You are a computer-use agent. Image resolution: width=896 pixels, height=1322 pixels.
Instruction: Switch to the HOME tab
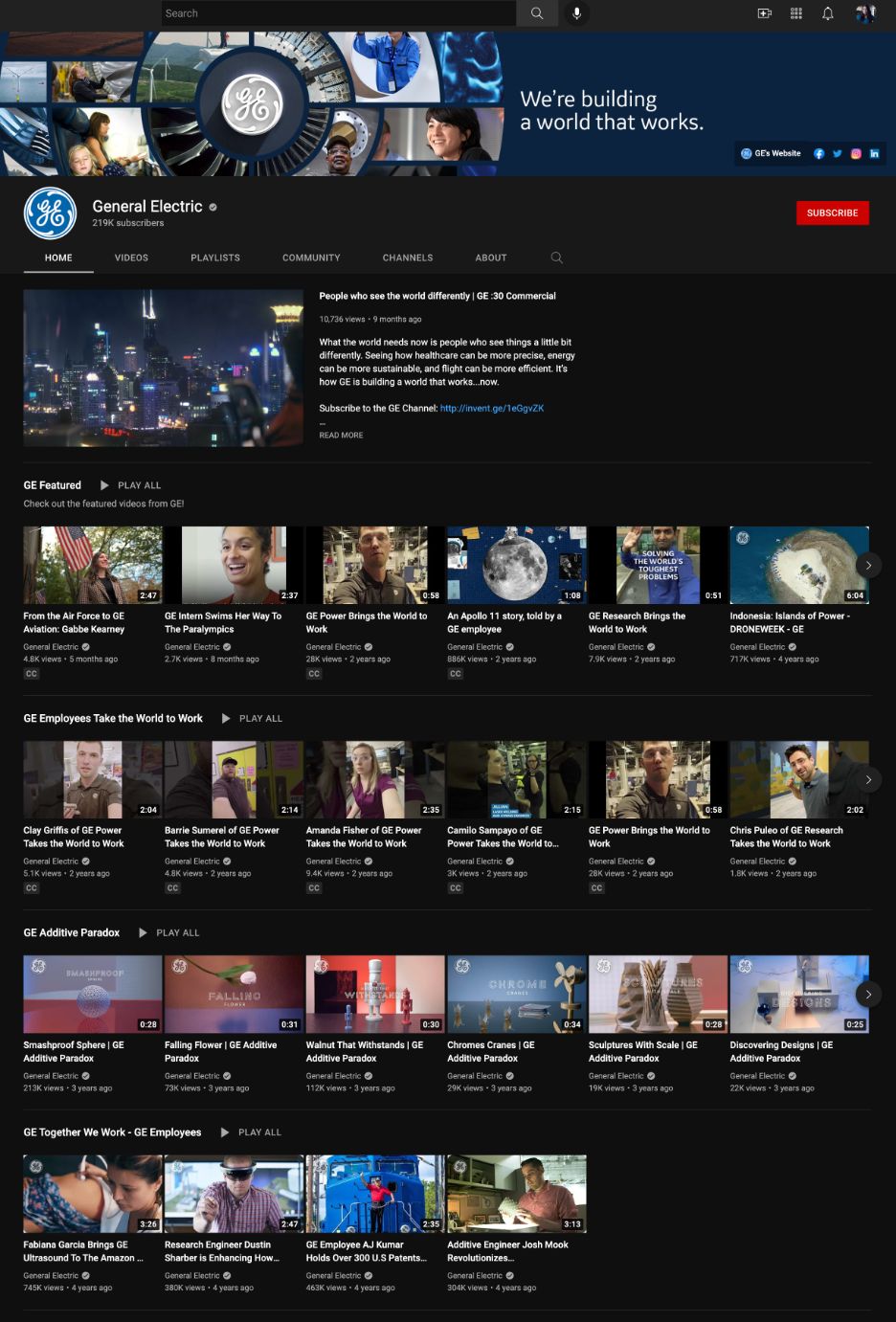tap(58, 258)
